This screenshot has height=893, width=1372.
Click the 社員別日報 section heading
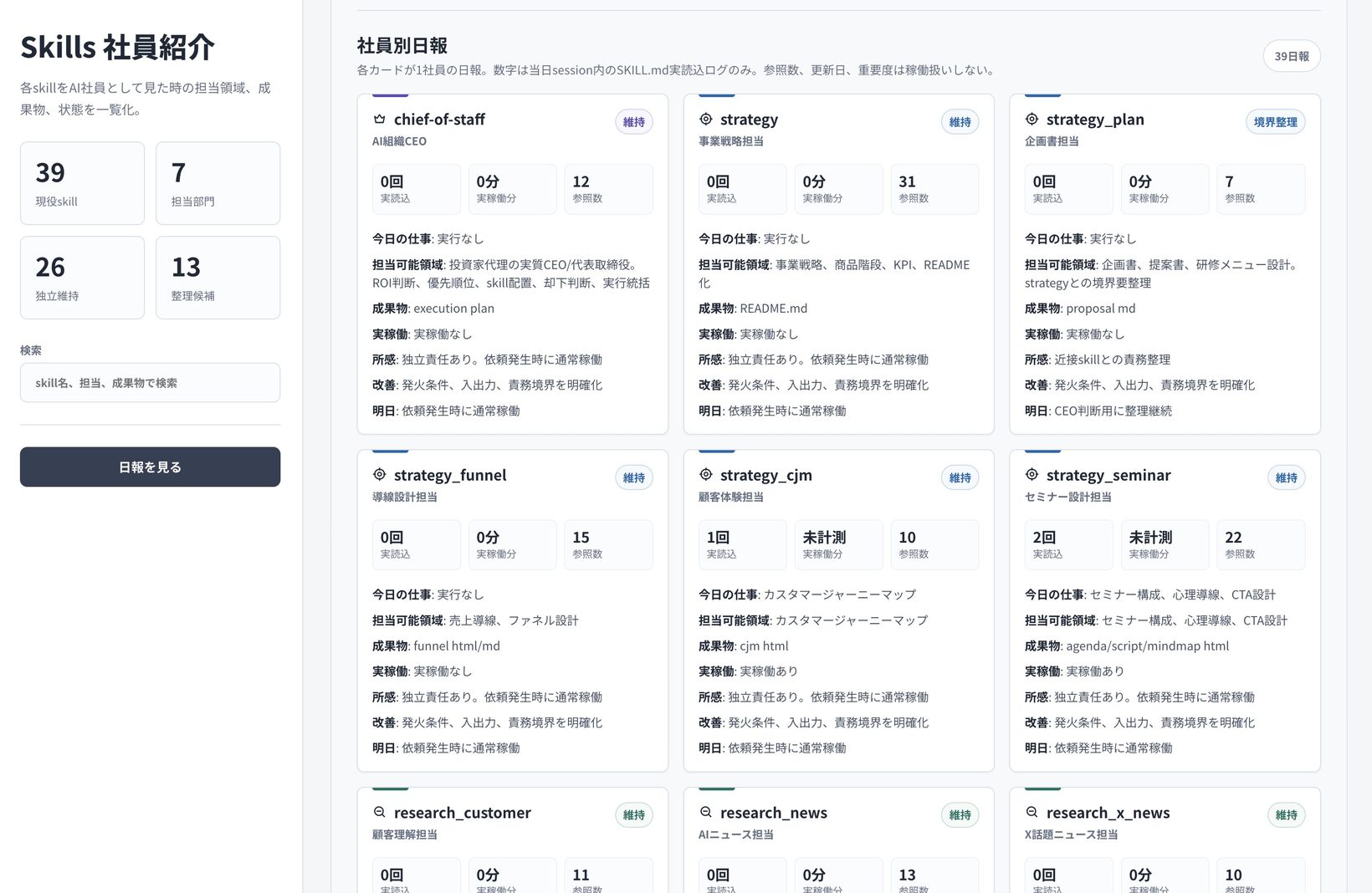402,46
